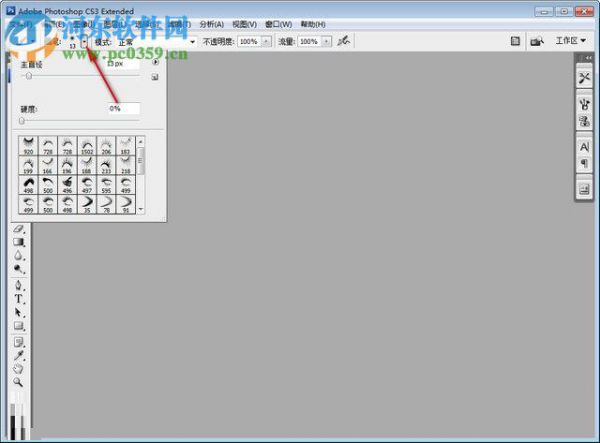This screenshot has width=600, height=443.
Task: Select the Eraser tool in toolbox
Action: tap(19, 229)
